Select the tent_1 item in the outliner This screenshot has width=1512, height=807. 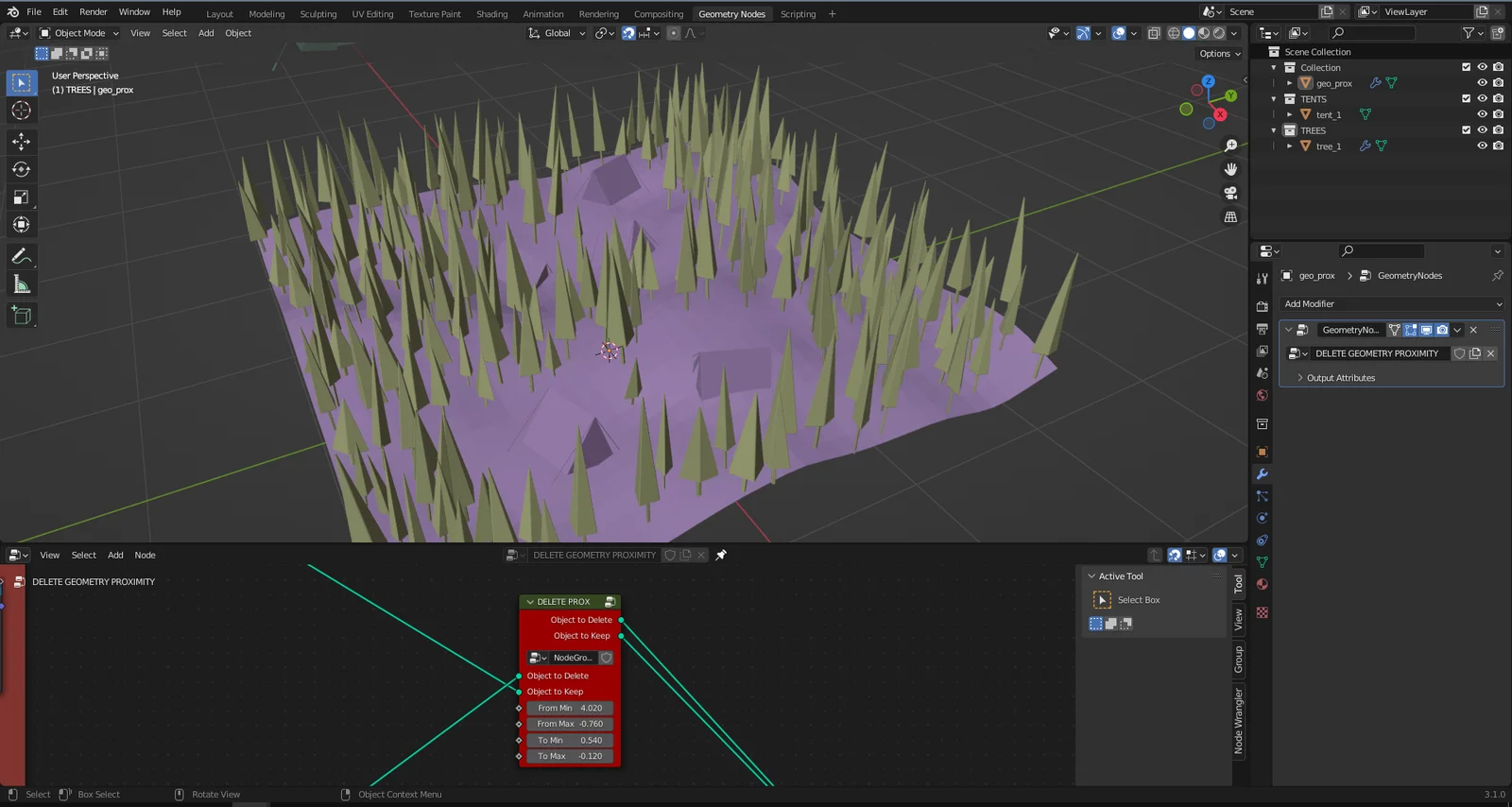pyautogui.click(x=1328, y=115)
